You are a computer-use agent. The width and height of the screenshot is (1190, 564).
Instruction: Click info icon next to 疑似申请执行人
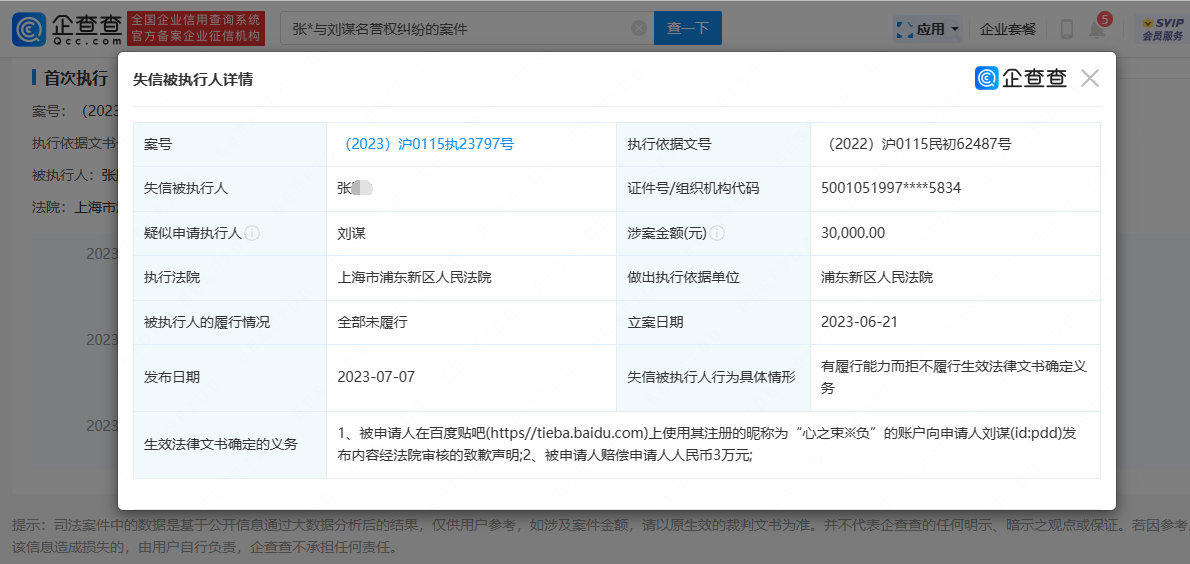(253, 233)
